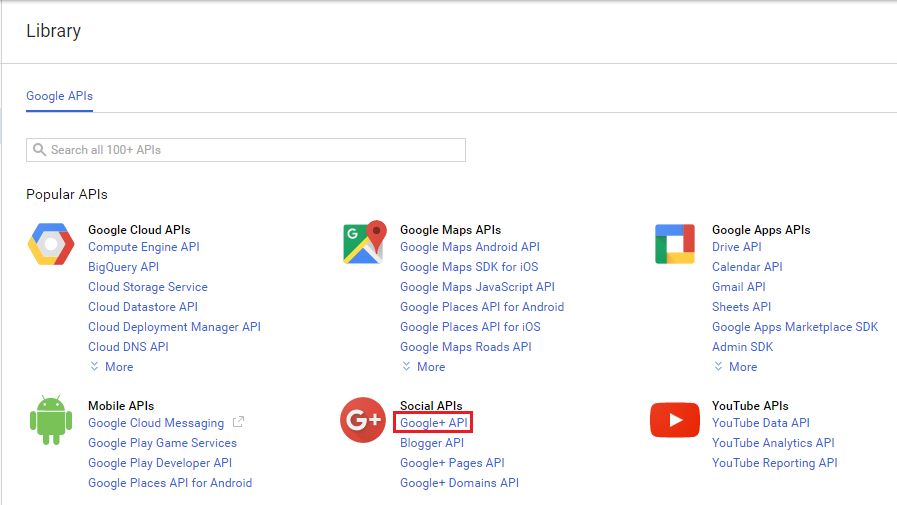The image size is (897, 505).
Task: Open the Blogger API link
Action: 432,443
